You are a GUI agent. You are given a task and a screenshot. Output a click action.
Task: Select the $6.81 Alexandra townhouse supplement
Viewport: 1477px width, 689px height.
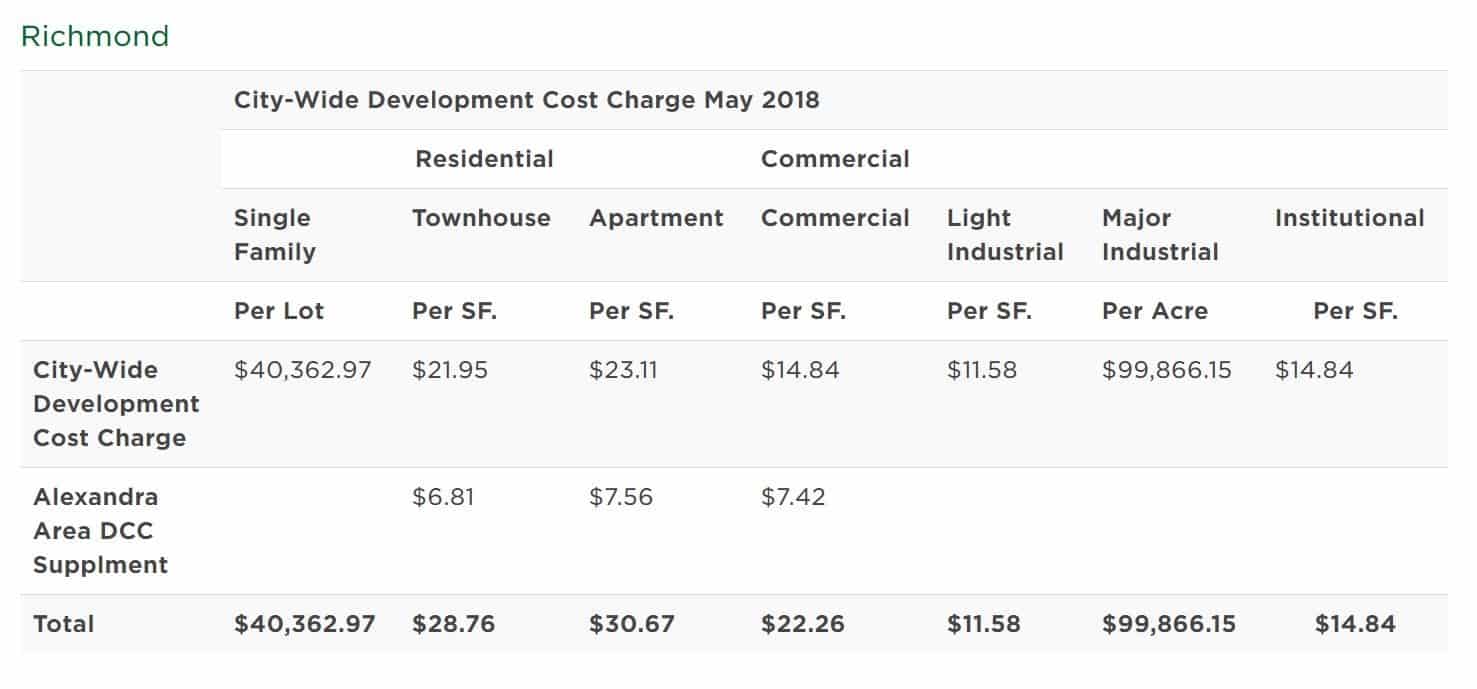pyautogui.click(x=443, y=497)
